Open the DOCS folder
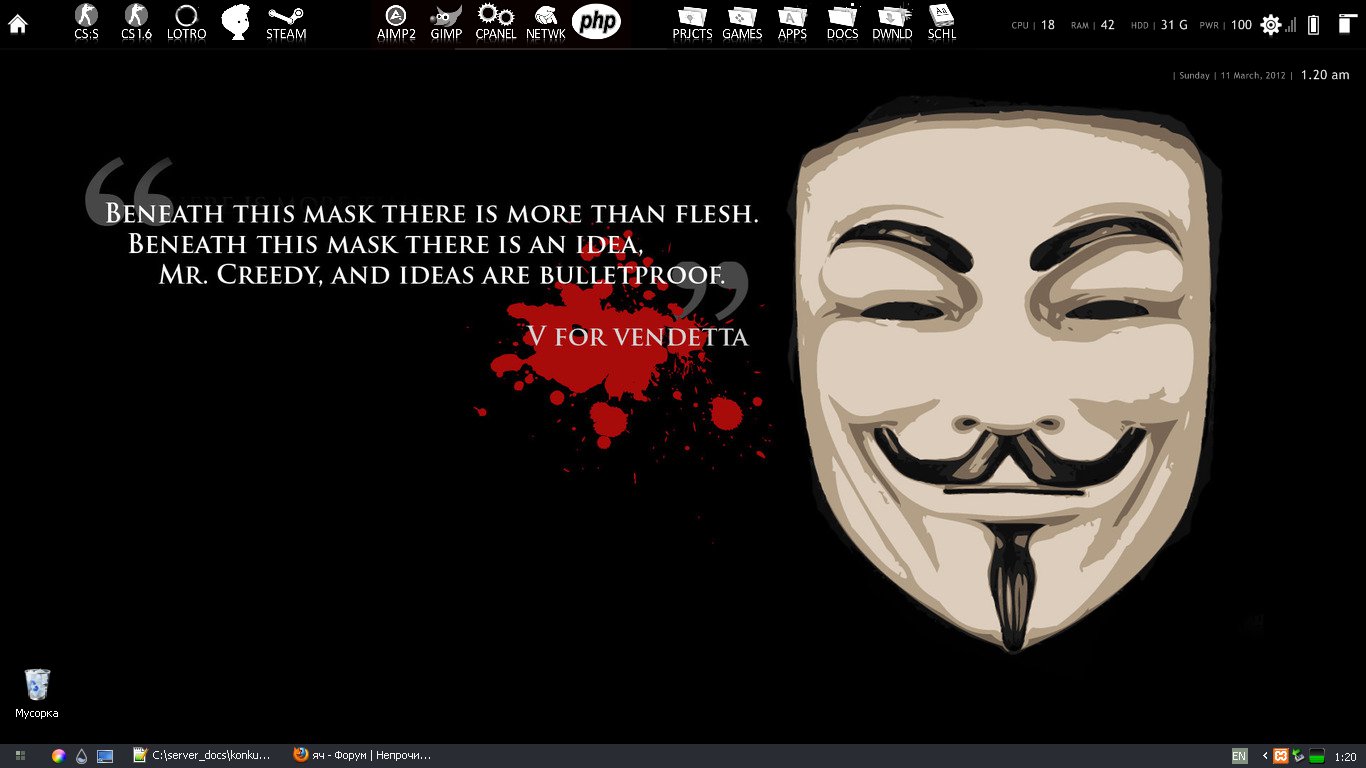The height and width of the screenshot is (768, 1366). point(842,22)
